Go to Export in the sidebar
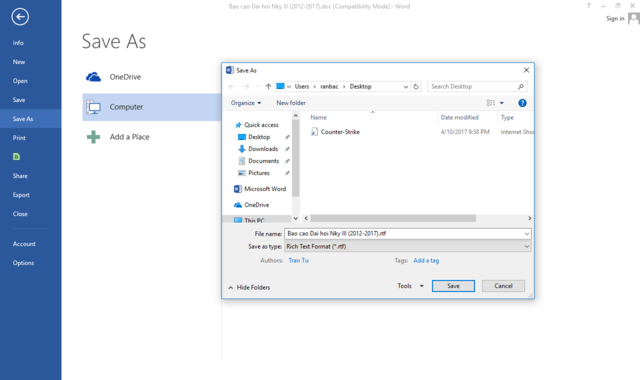Image resolution: width=640 pixels, height=380 pixels. click(21, 195)
